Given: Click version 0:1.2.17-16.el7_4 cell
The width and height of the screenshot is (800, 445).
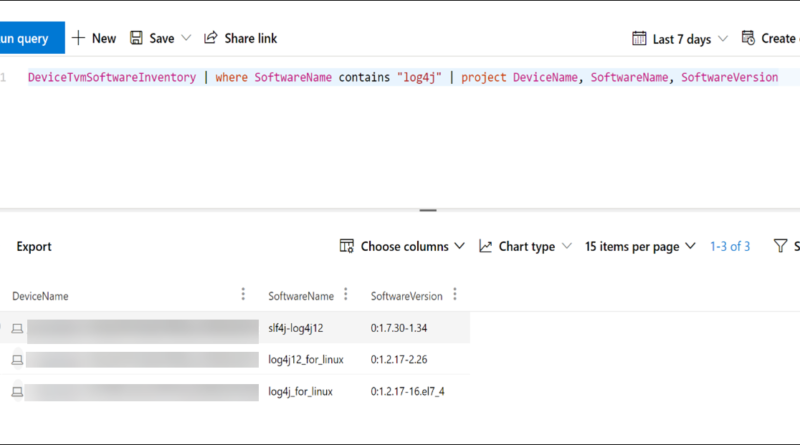Looking at the screenshot, I should click(x=408, y=391).
